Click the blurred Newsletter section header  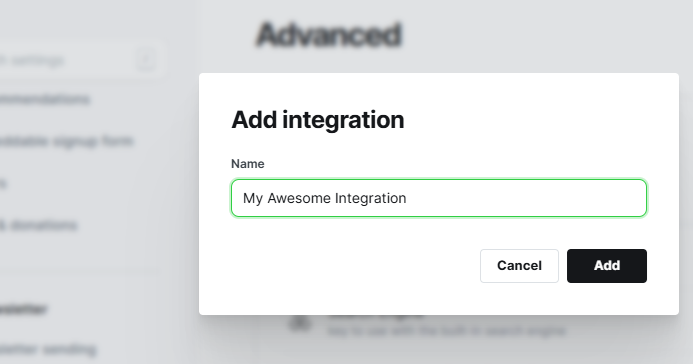23,309
